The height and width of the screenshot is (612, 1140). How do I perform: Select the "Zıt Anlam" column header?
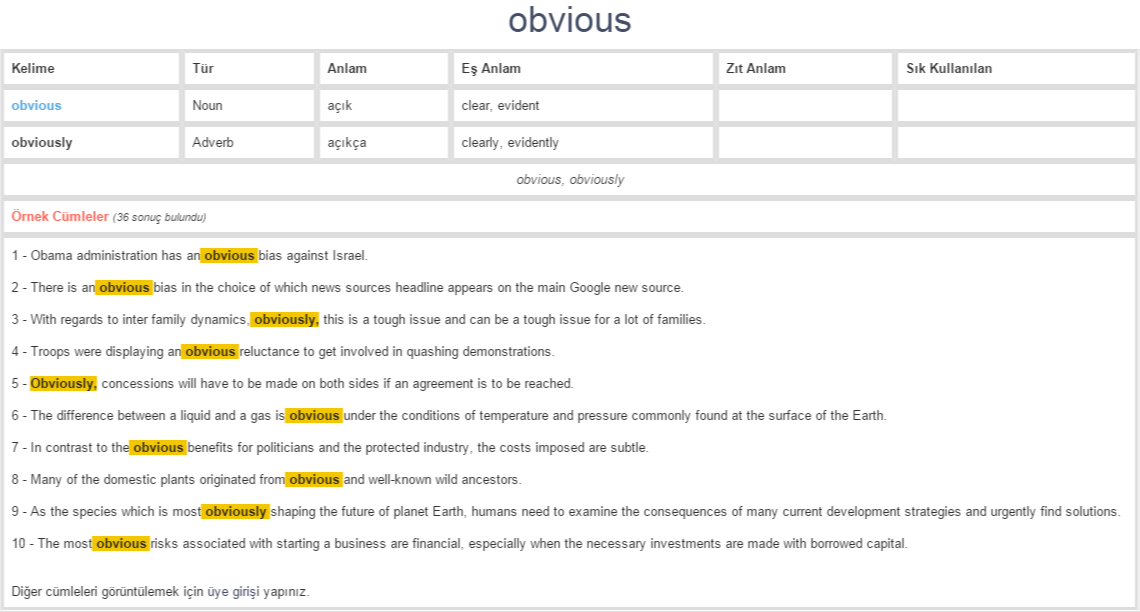(x=756, y=69)
